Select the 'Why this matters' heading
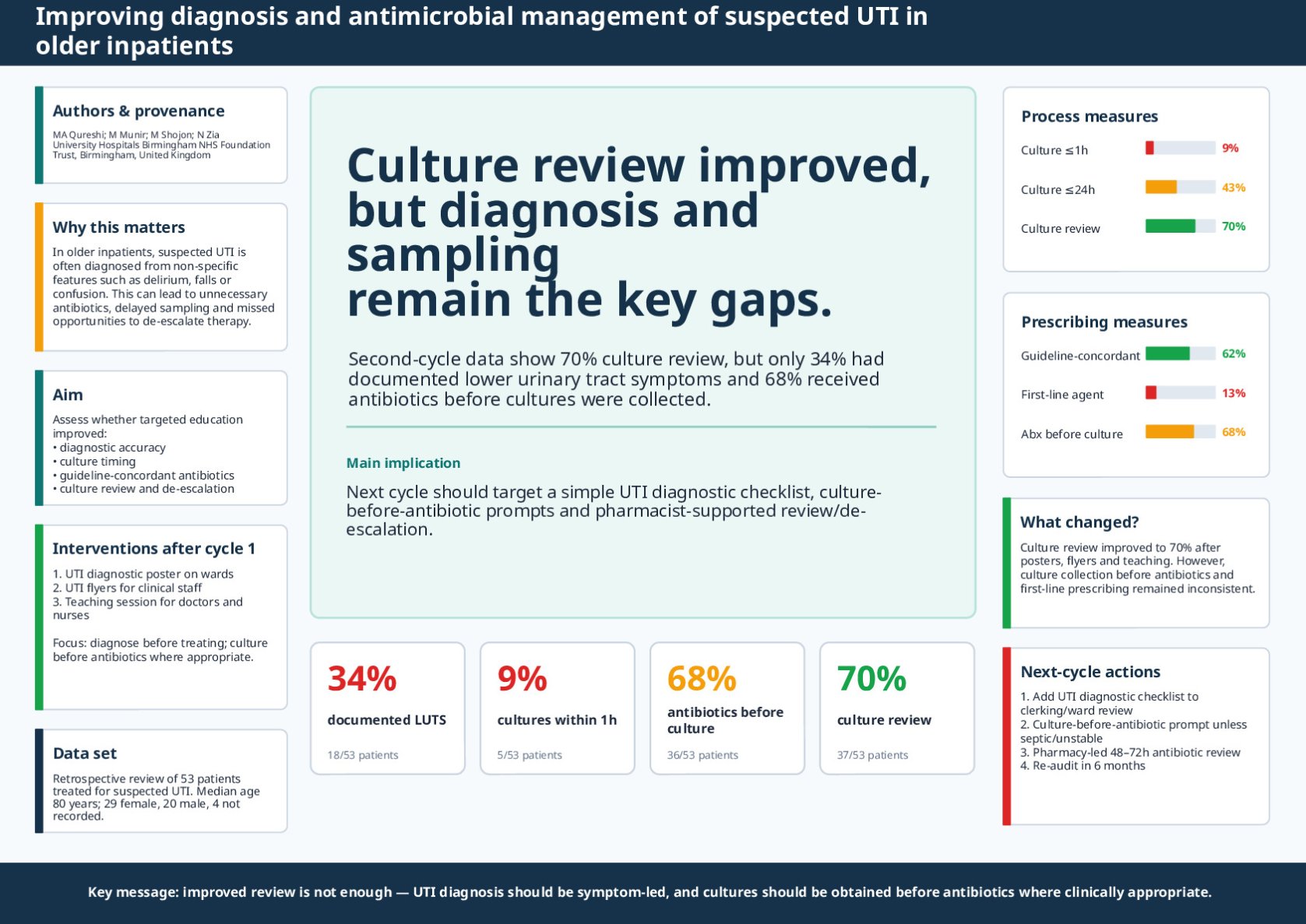Image resolution: width=1306 pixels, height=924 pixels. tap(118, 227)
